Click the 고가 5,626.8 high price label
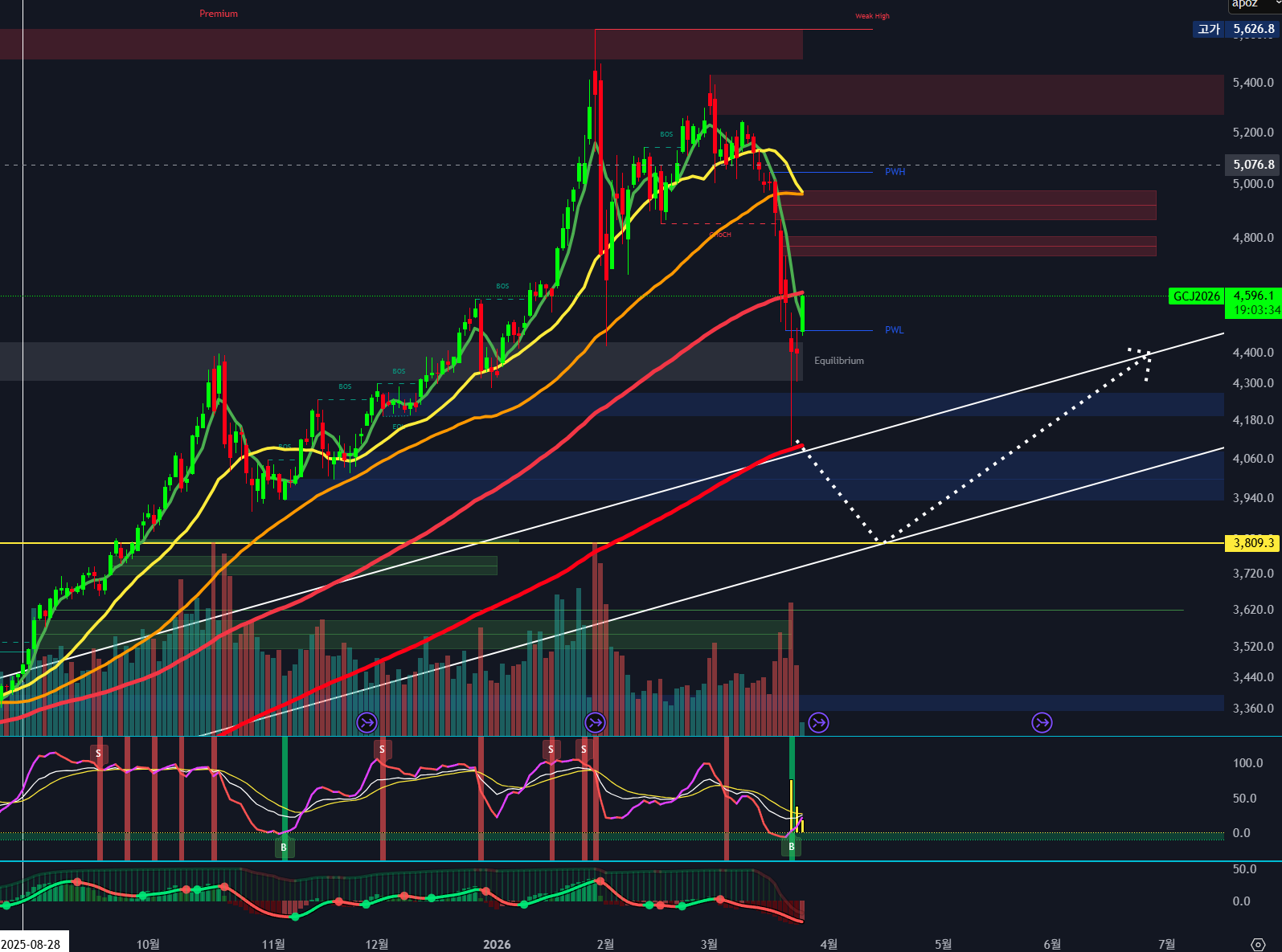 pos(1237,29)
